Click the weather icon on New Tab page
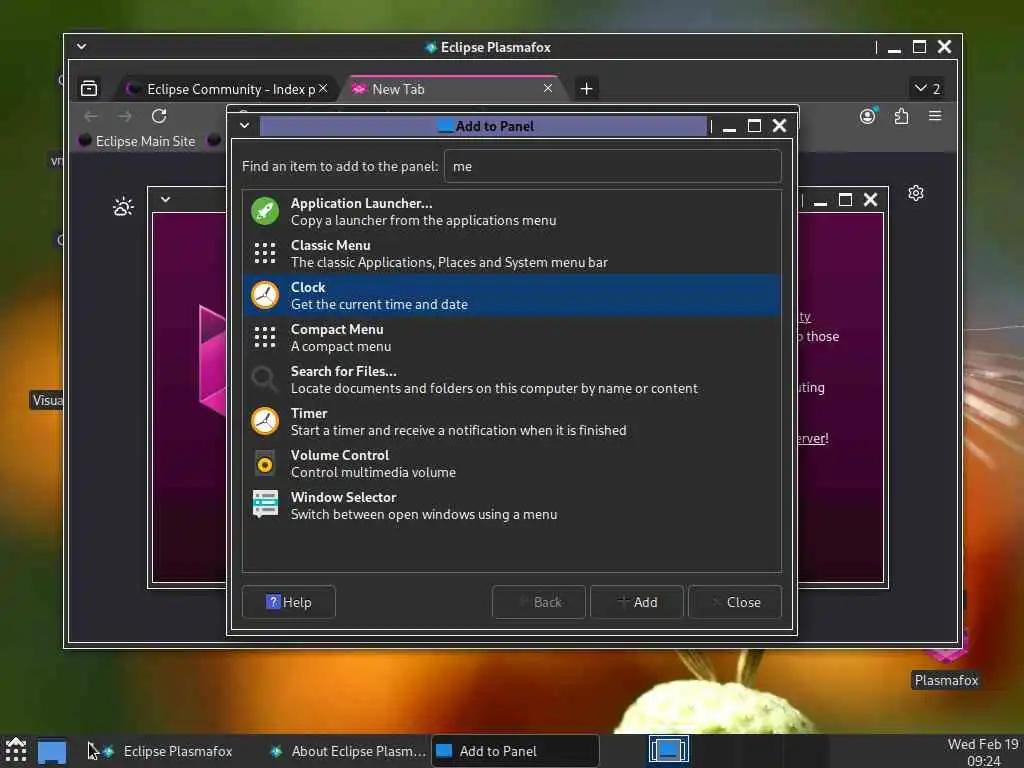The image size is (1024, 768). coord(123,207)
